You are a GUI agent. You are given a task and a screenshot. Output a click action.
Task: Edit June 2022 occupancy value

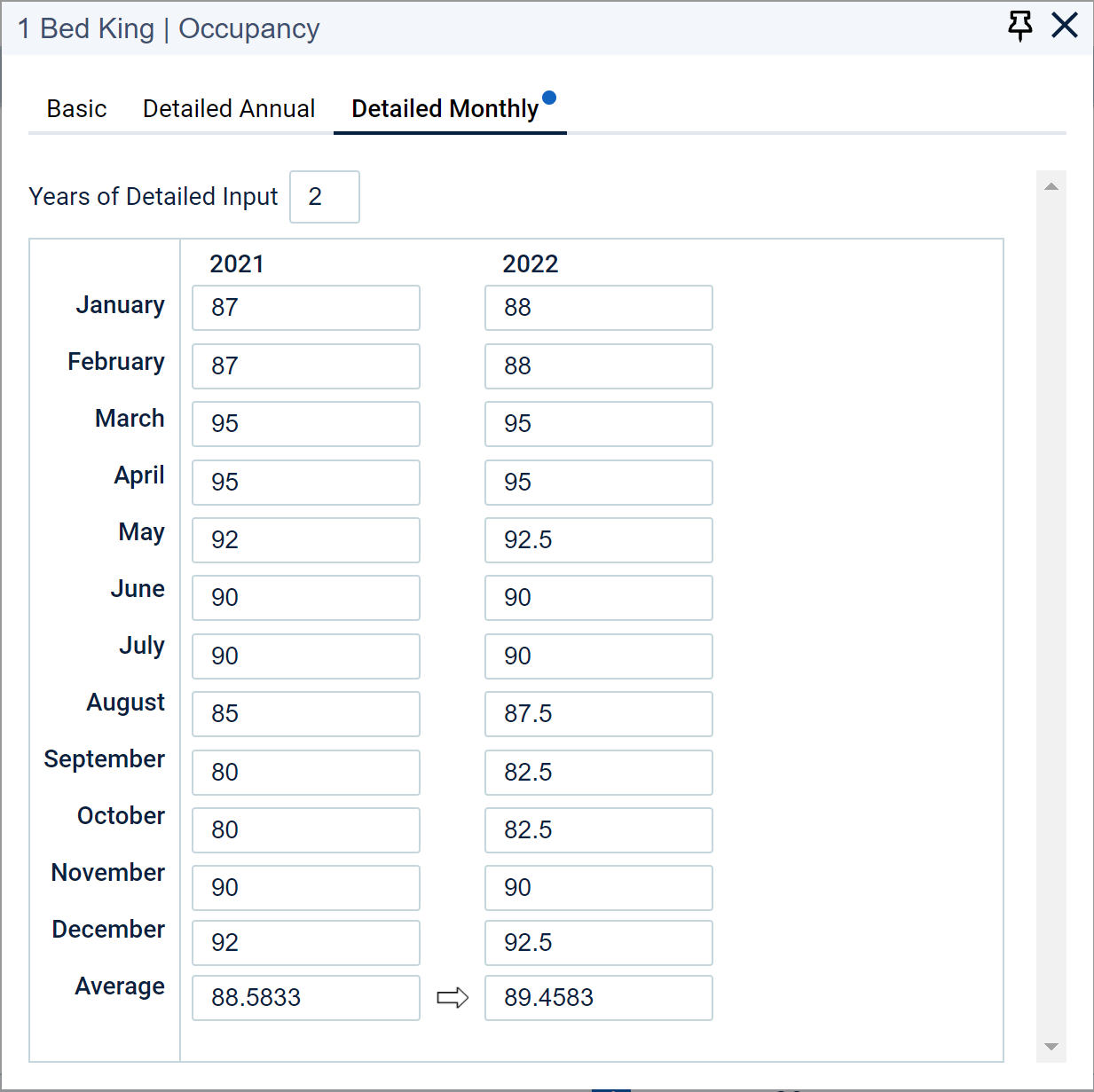[599, 598]
